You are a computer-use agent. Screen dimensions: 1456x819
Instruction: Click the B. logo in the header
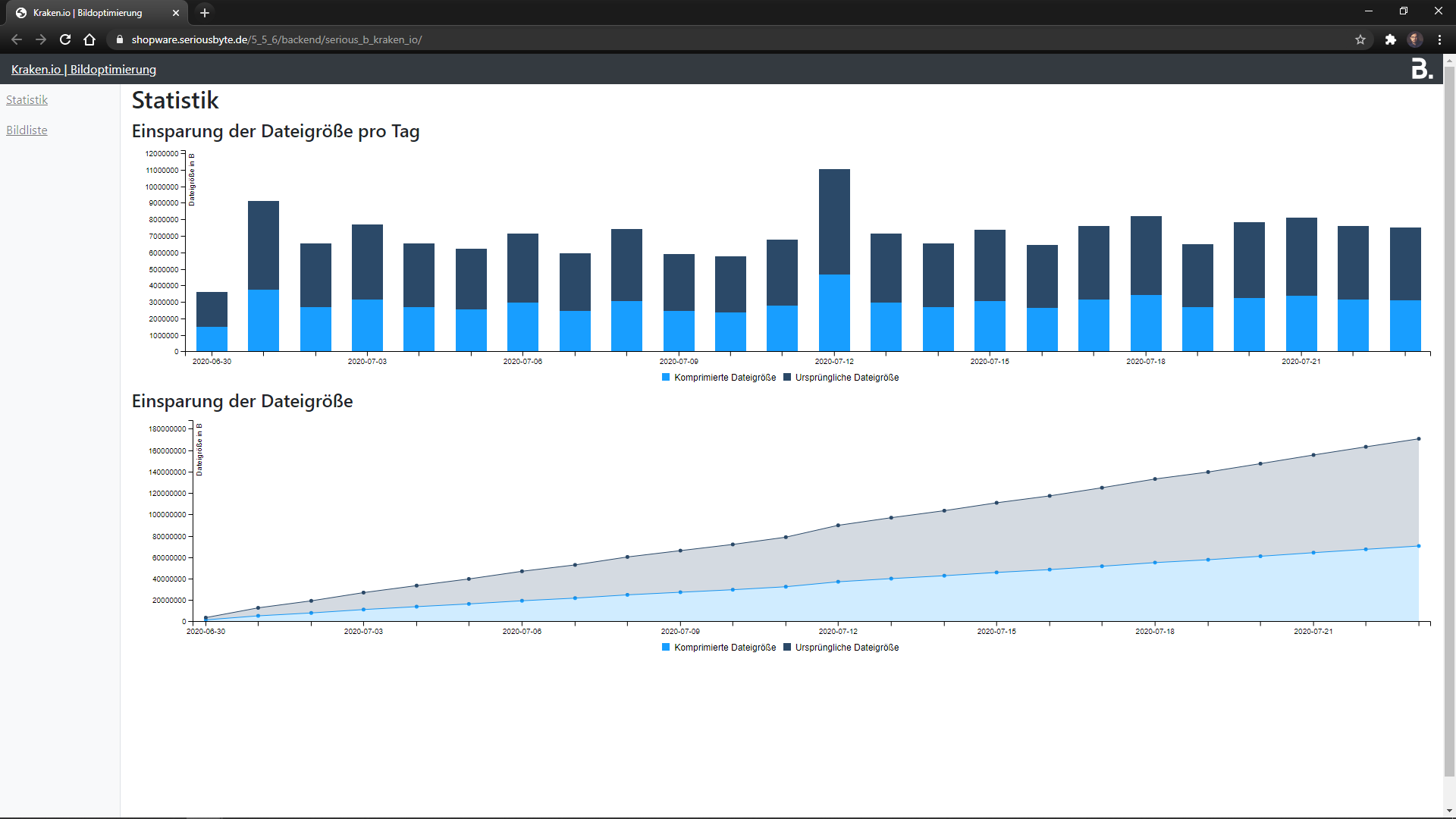tap(1422, 69)
